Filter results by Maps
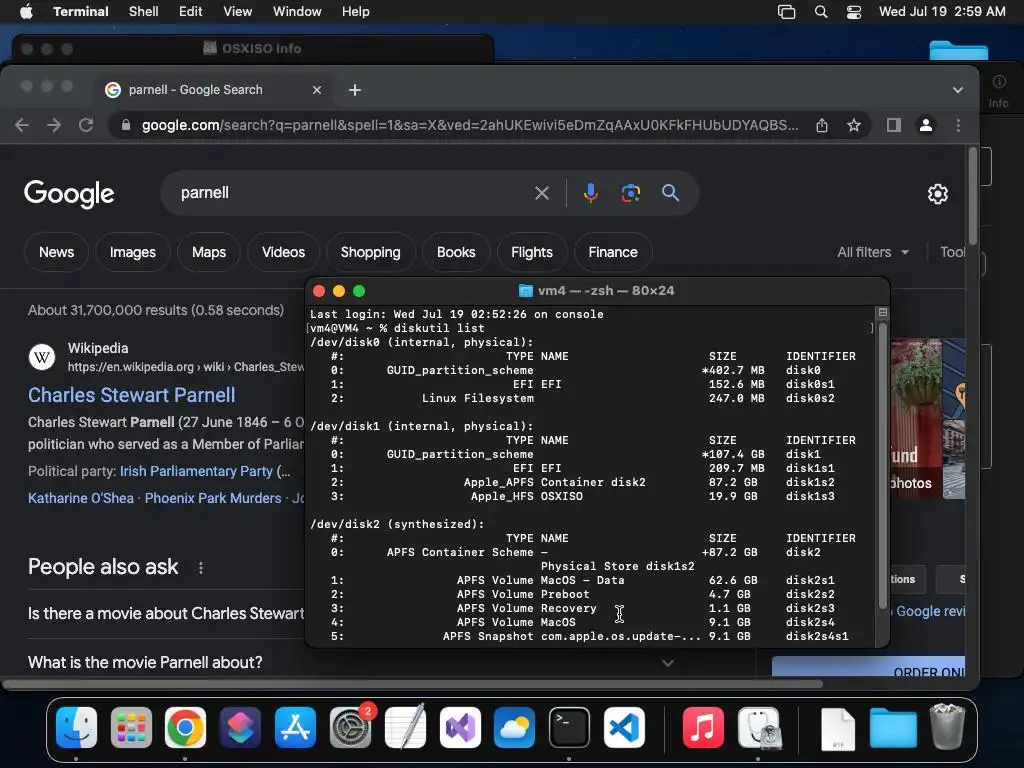 [x=209, y=252]
